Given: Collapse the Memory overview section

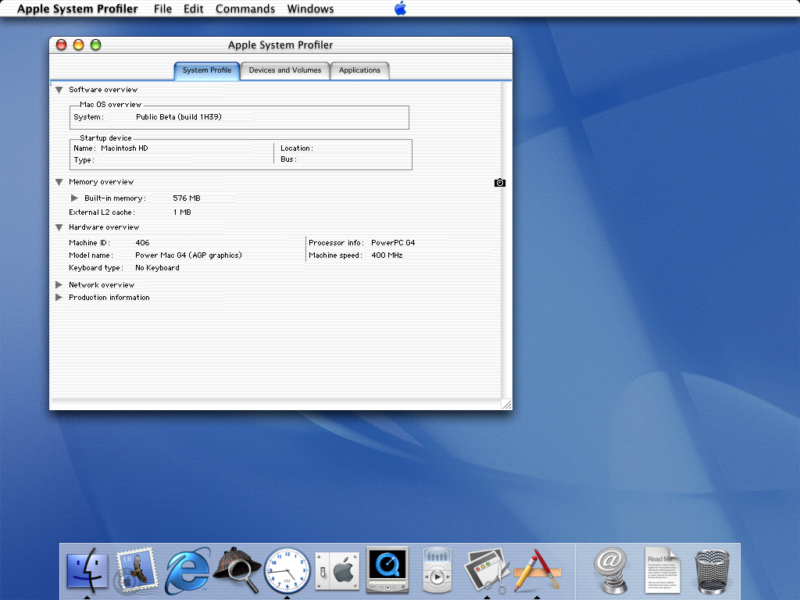Looking at the screenshot, I should click(x=59, y=181).
